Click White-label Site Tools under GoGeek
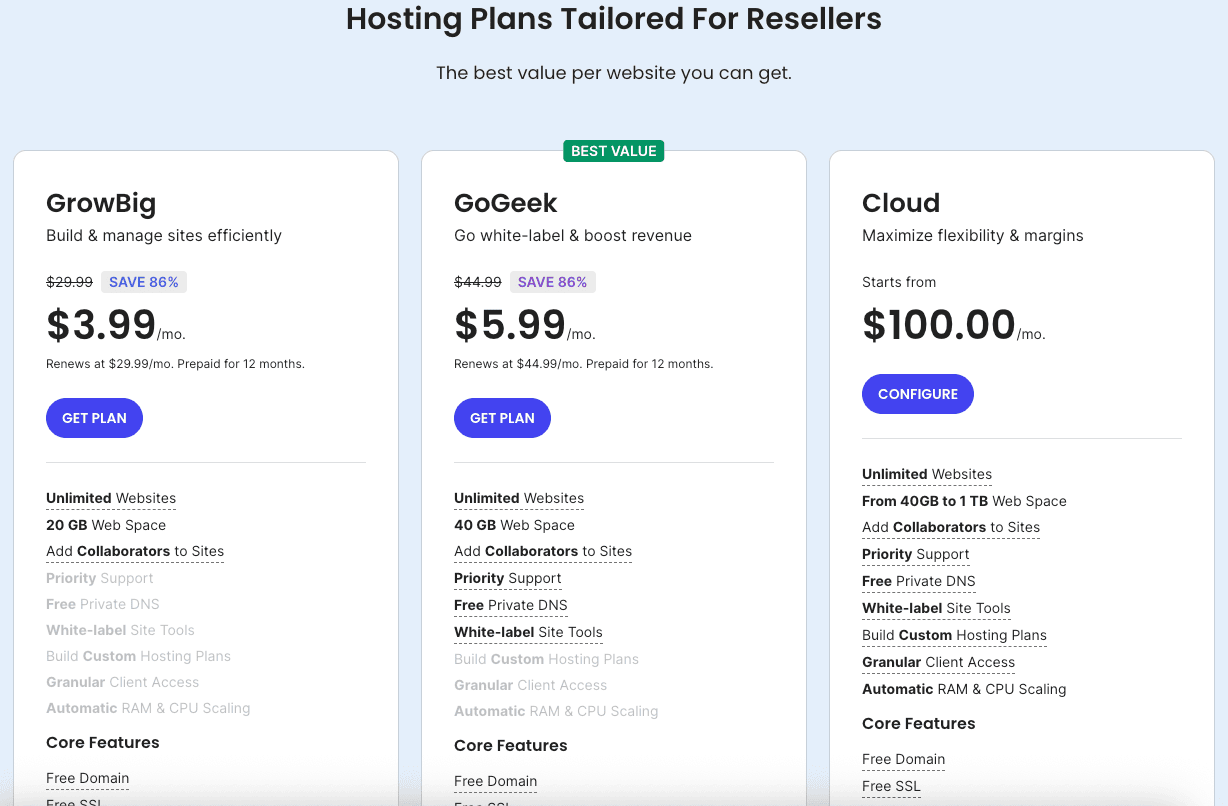This screenshot has height=806, width=1228. point(528,632)
